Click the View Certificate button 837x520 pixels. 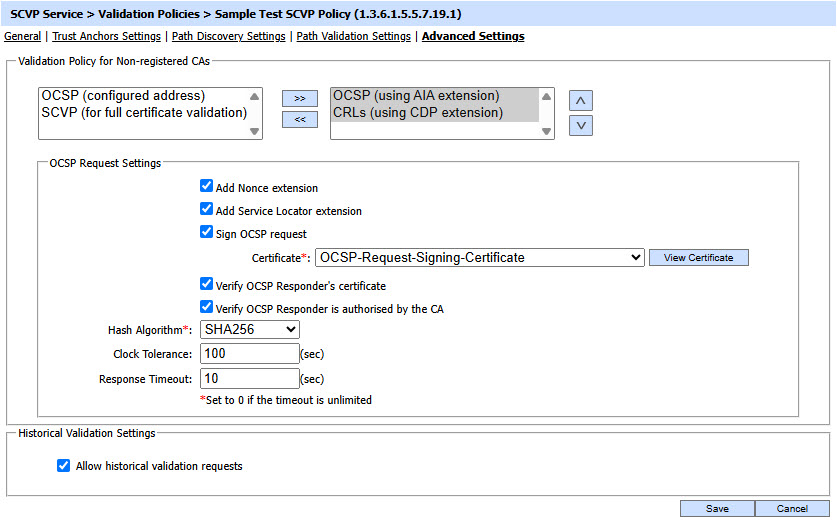pyautogui.click(x=698, y=258)
